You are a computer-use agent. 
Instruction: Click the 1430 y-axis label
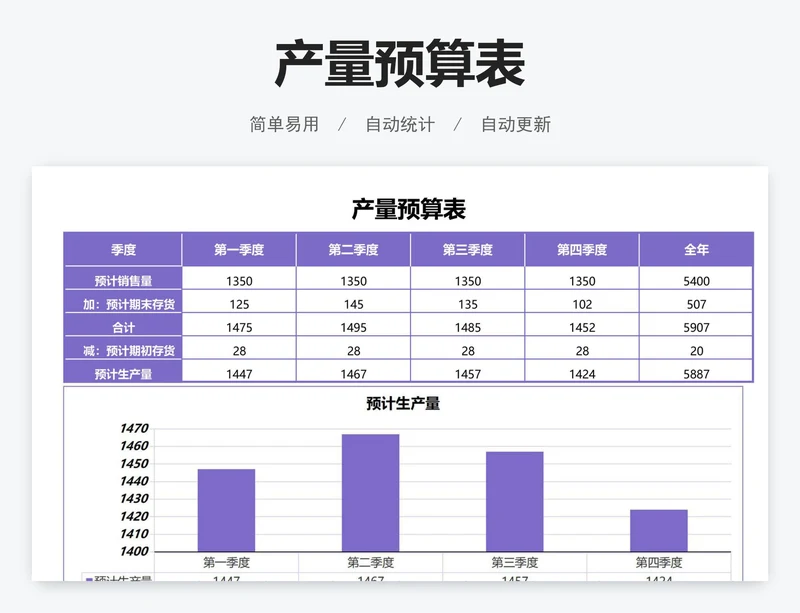134,499
